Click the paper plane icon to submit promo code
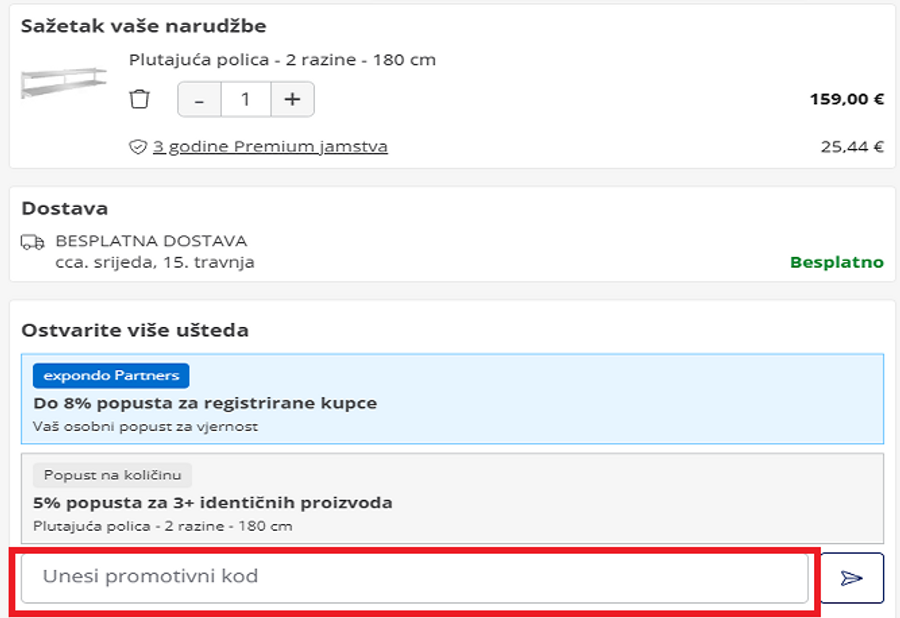 tap(851, 577)
